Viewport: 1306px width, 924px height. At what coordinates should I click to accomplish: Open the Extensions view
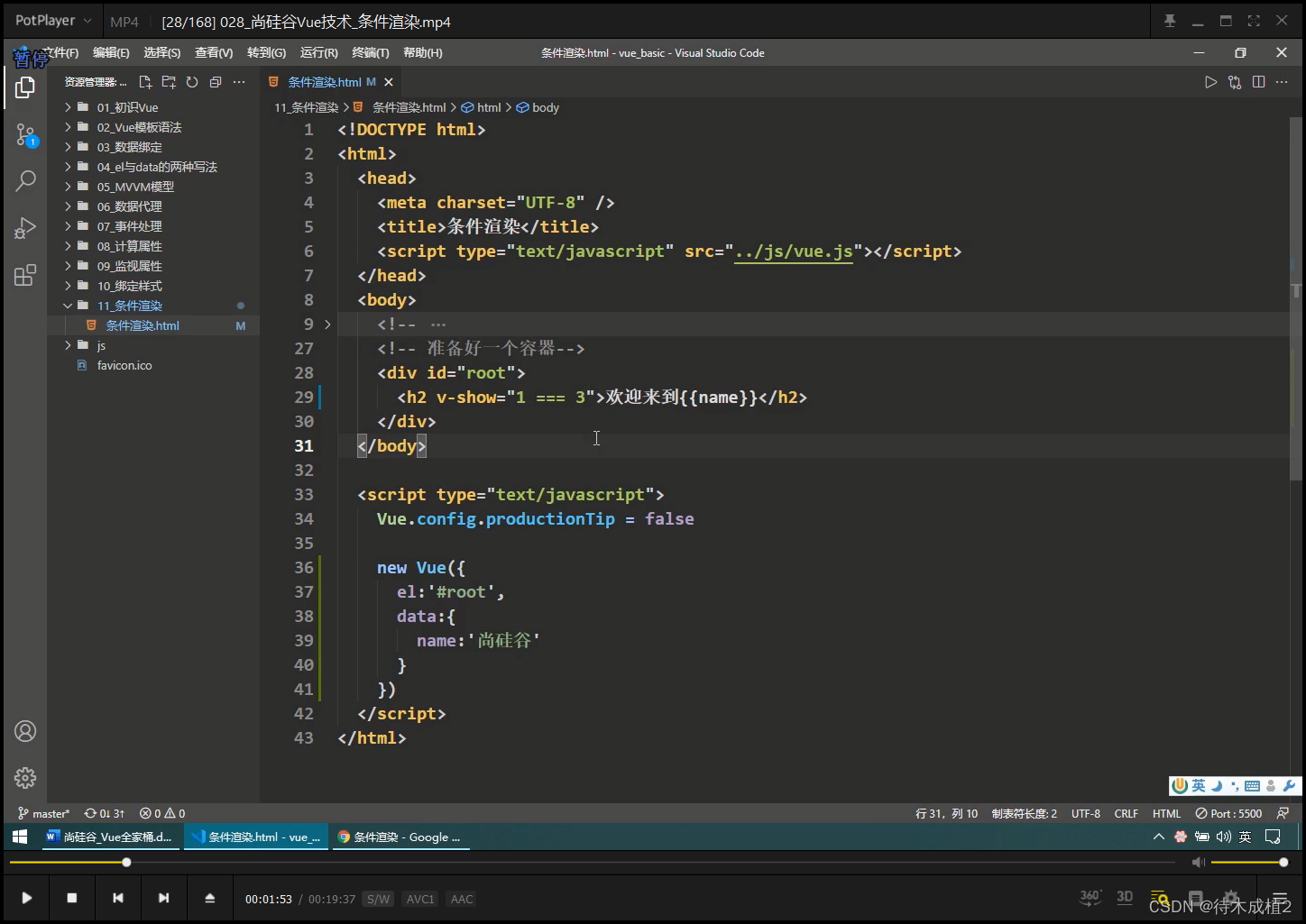tap(25, 275)
